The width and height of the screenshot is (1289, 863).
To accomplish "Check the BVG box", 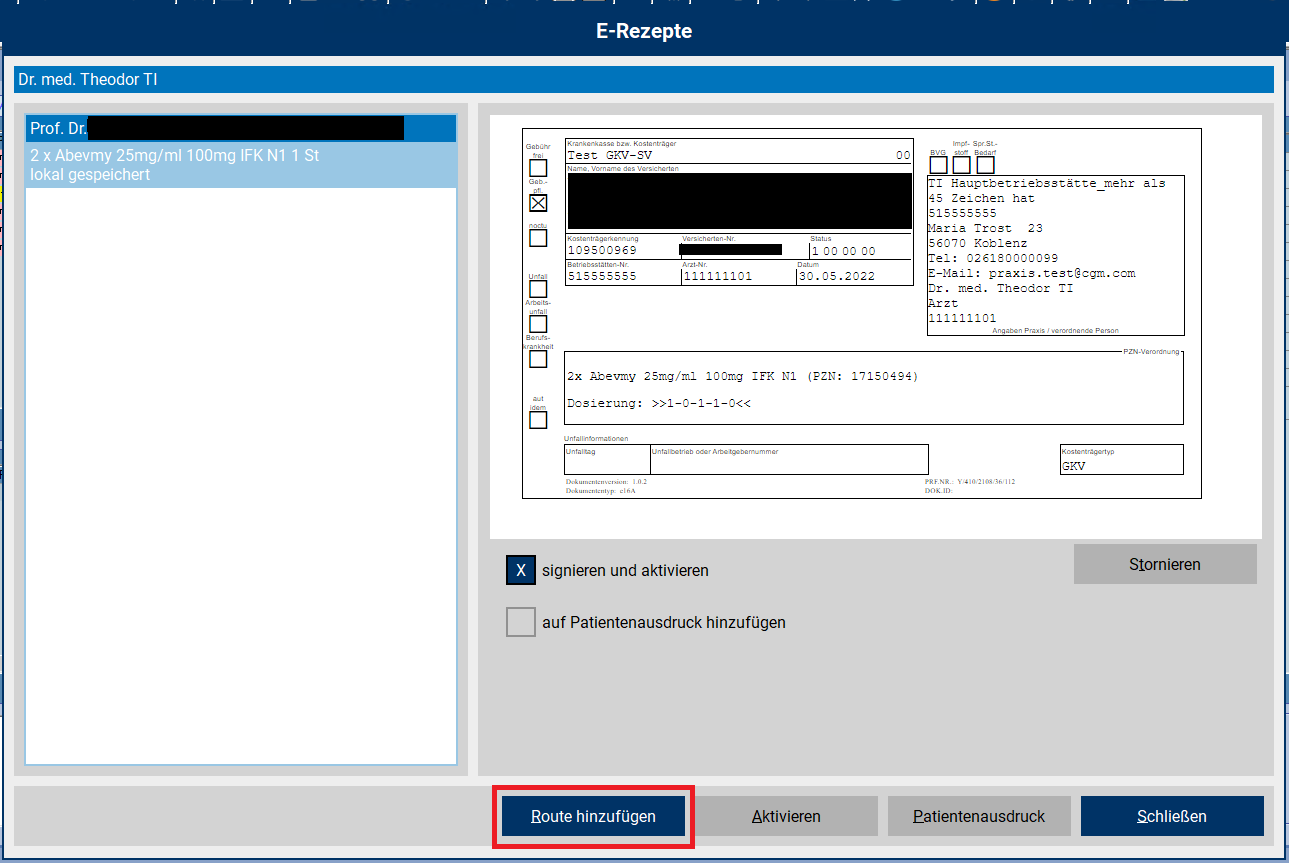I will 937,164.
